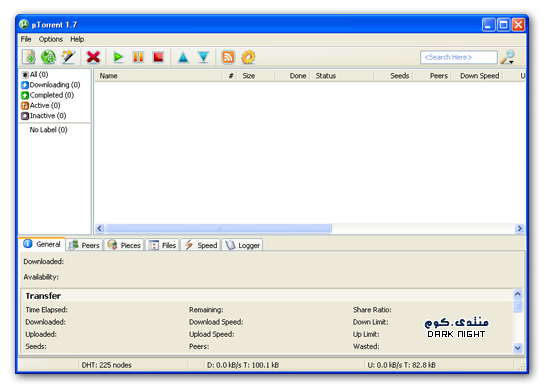Click the torrent list horizontal scrollbar thumb
Image resolution: width=545 pixels, height=389 pixels.
point(219,228)
